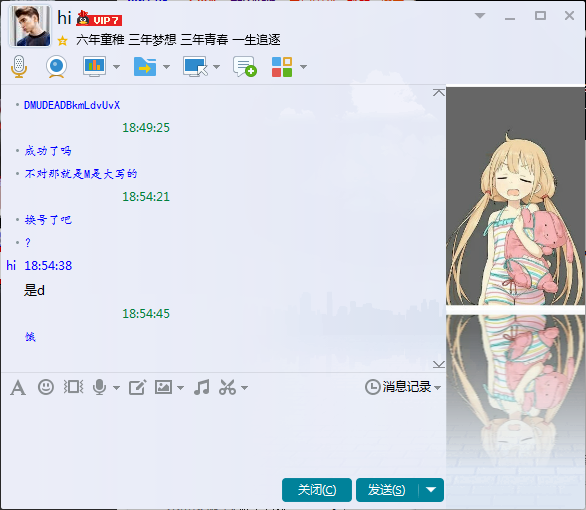Click the timestamp 18:49:25

tap(146, 128)
